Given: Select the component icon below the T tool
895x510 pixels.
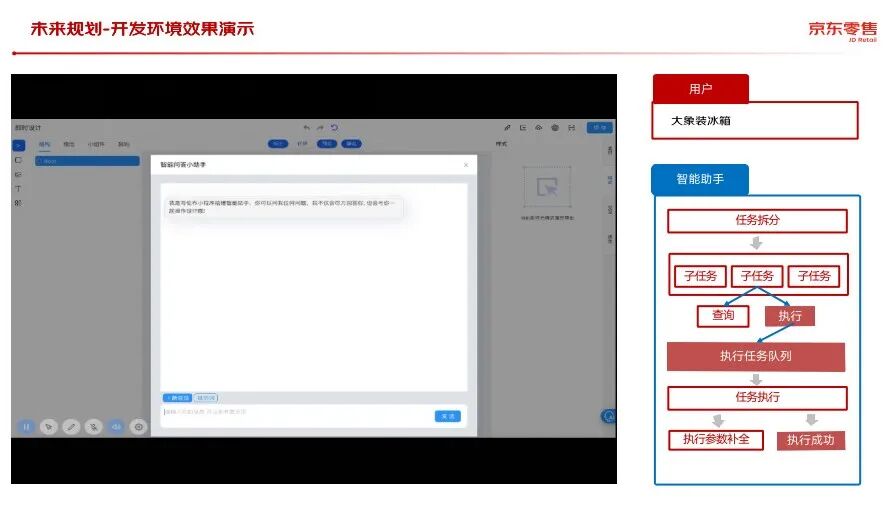Looking at the screenshot, I should click(18, 203).
